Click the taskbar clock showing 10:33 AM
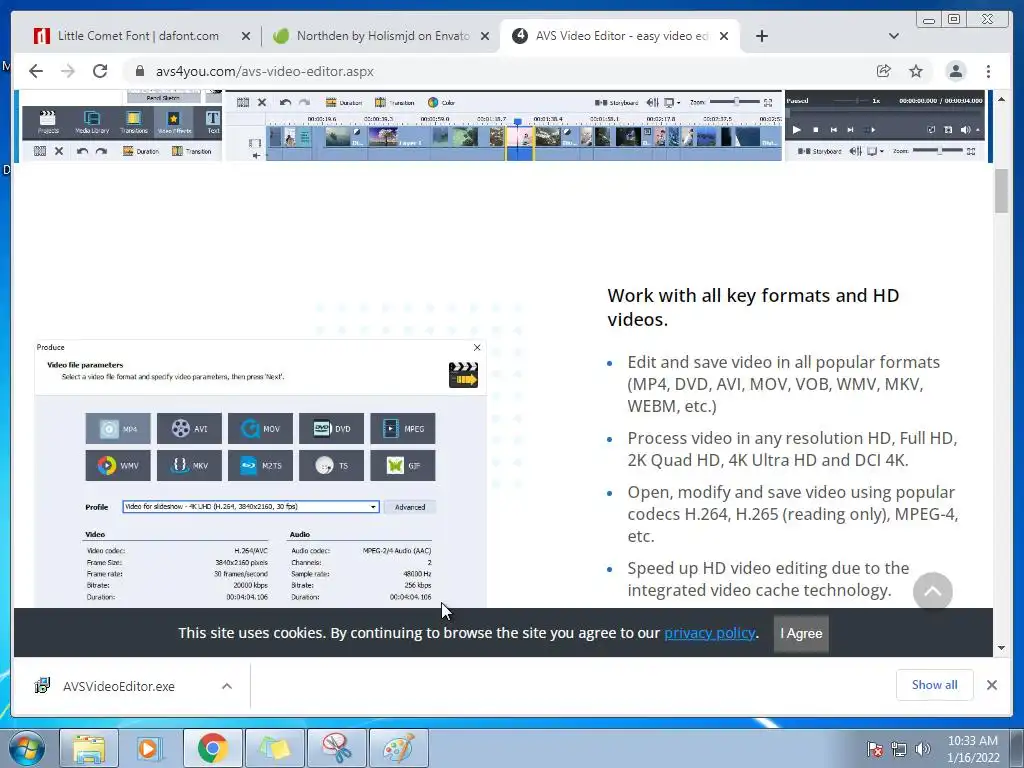This screenshot has width=1024, height=768. click(x=973, y=749)
